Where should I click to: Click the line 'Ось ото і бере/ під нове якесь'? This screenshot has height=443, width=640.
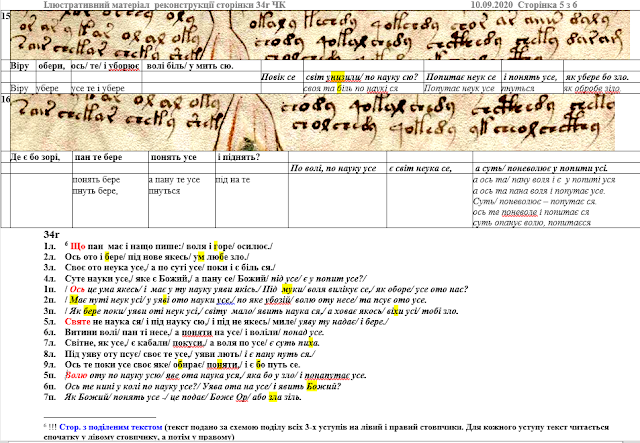coord(128,257)
